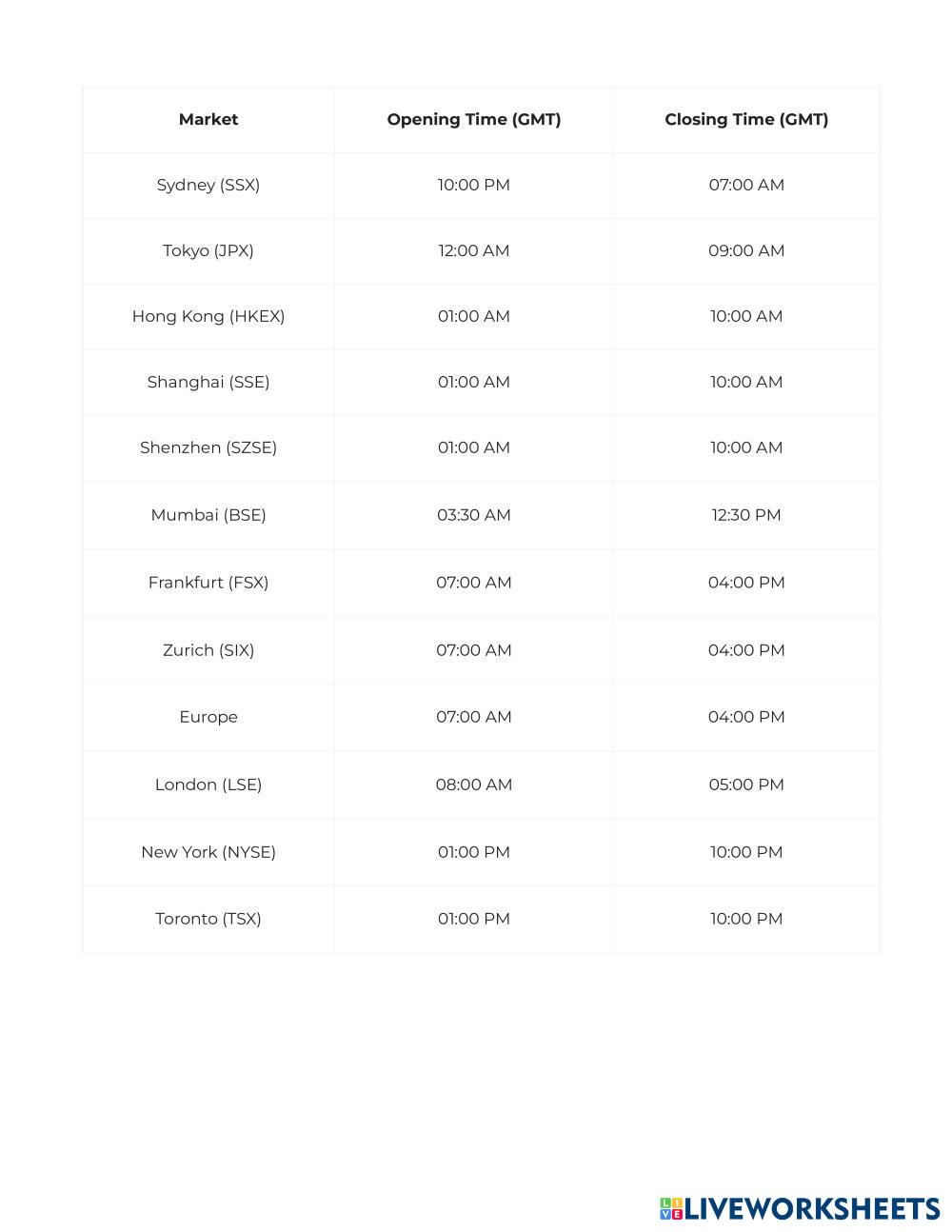Screen dimensions: 952x1232
Task: Select Sydney's 10:00 PM opening time
Action: point(474,185)
